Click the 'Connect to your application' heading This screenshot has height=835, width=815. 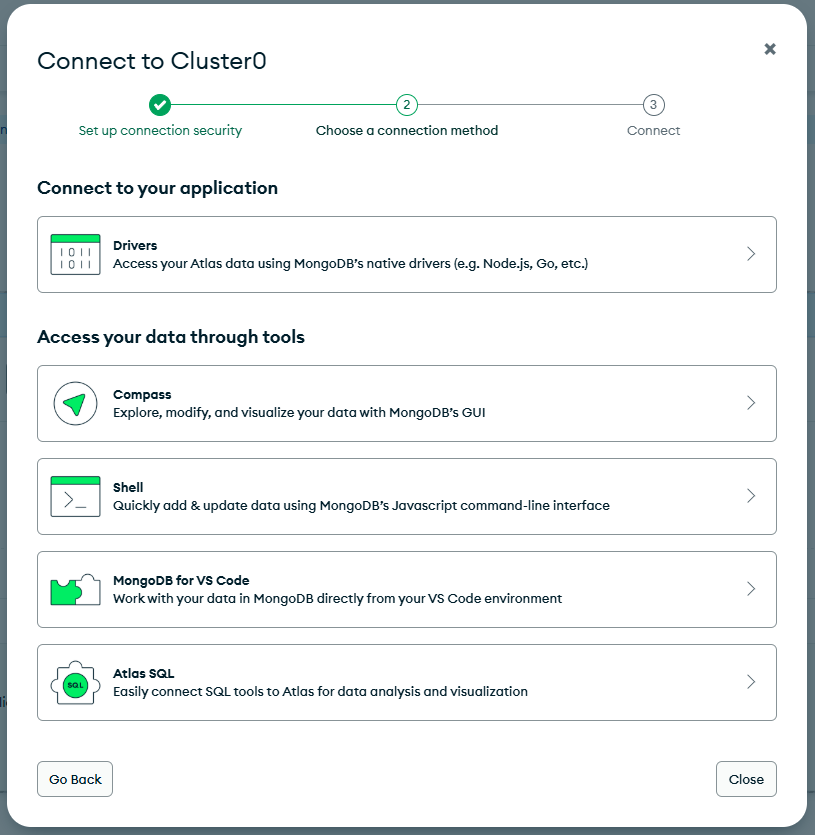pos(158,188)
